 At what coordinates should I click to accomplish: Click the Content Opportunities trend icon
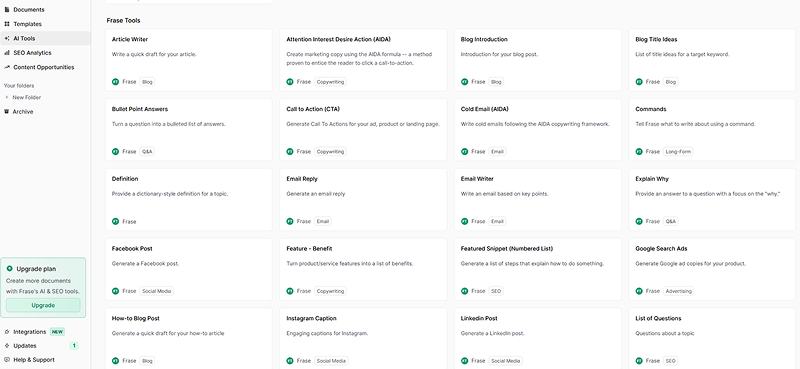point(7,67)
